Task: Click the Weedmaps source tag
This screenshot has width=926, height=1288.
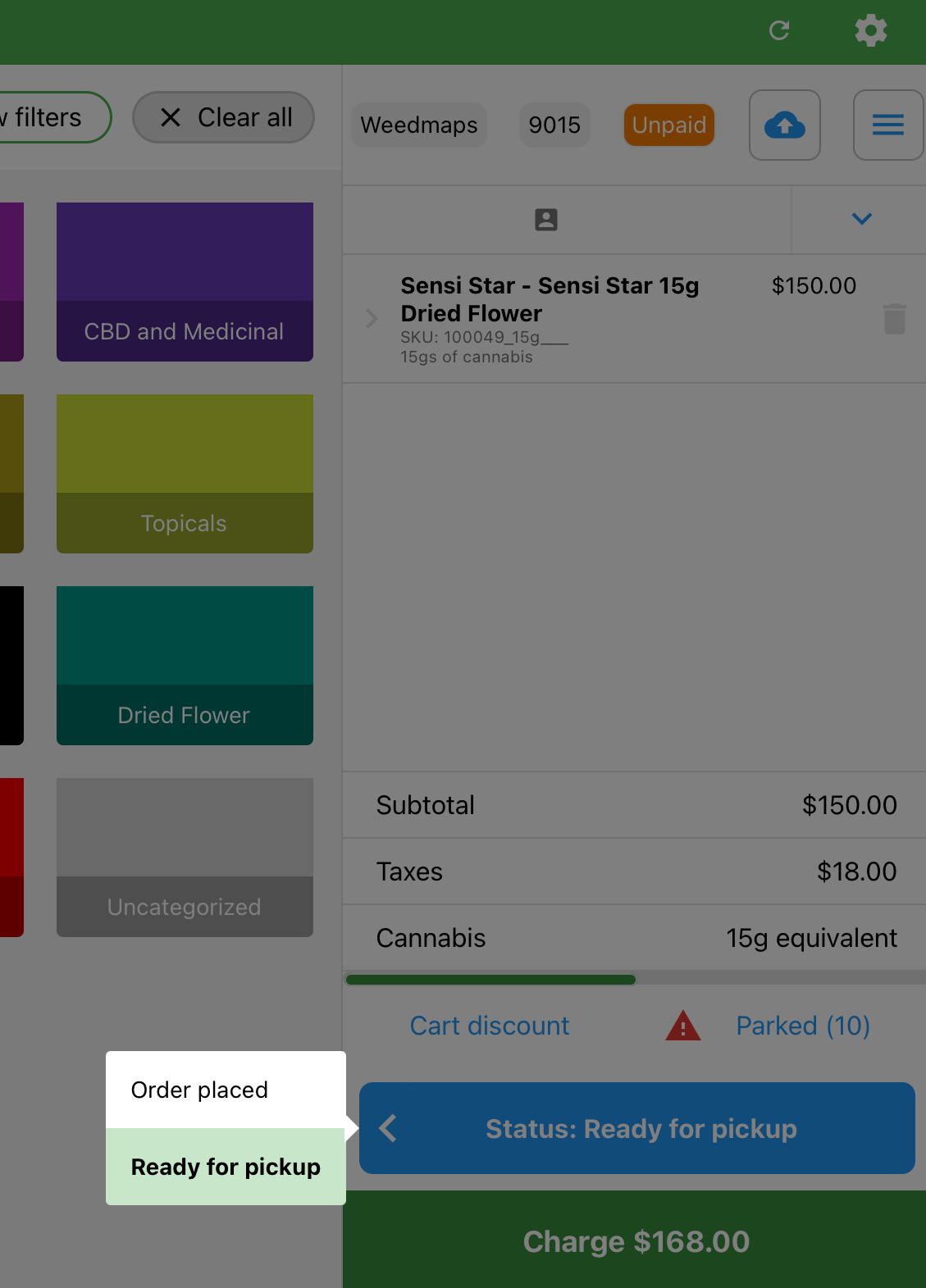Action: [419, 125]
